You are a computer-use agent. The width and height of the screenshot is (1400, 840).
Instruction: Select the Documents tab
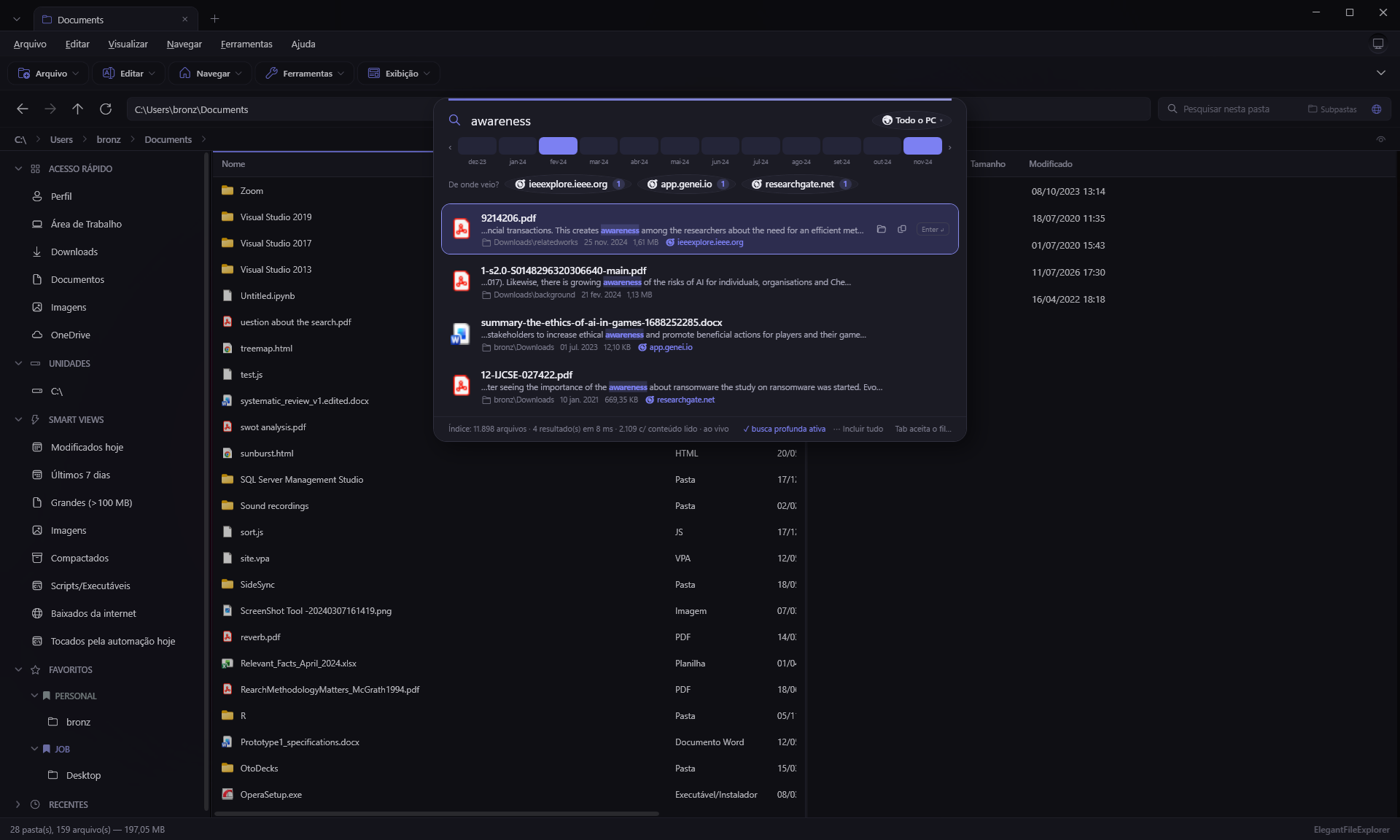click(115, 20)
